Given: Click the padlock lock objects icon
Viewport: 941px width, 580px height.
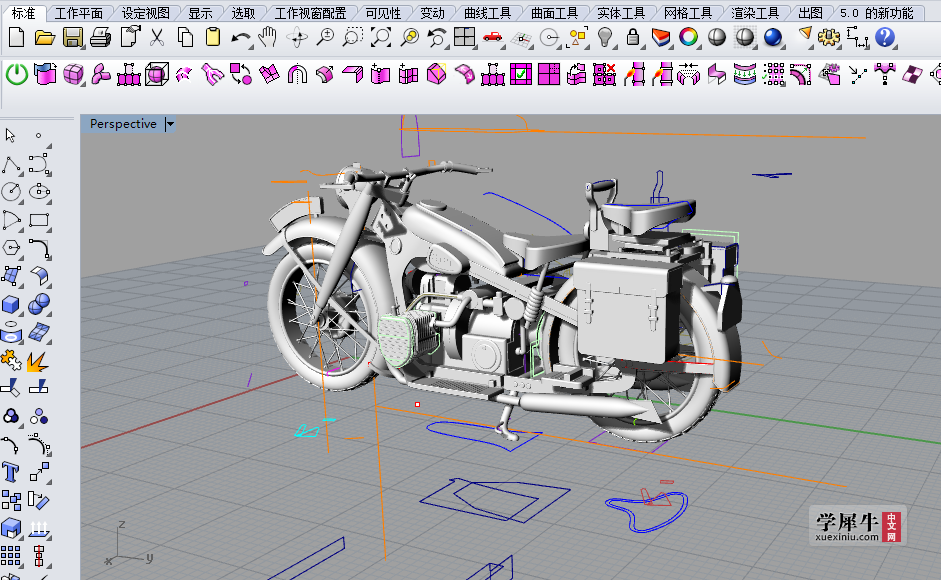Looking at the screenshot, I should pos(633,38).
